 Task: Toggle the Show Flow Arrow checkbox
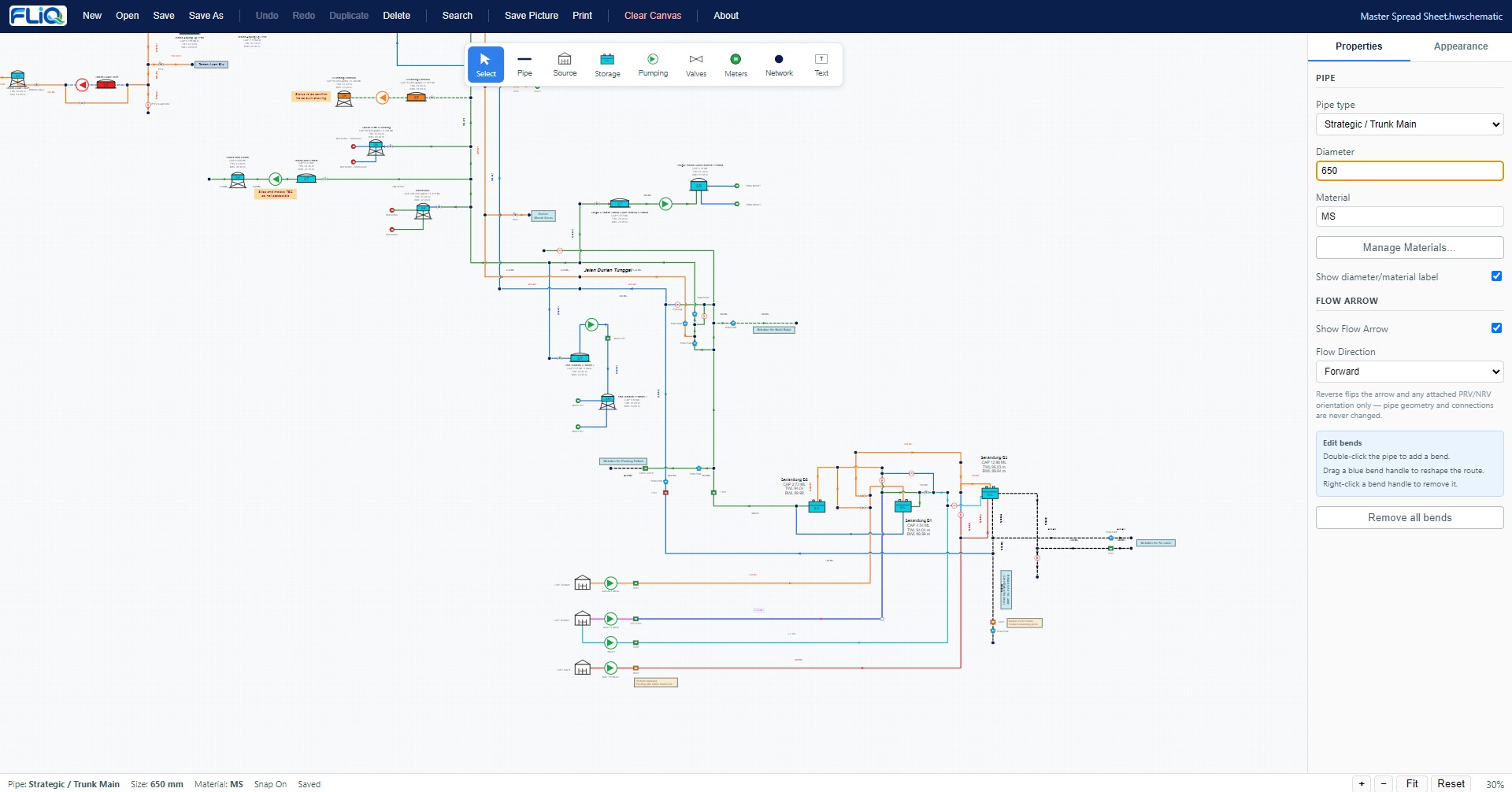tap(1496, 328)
